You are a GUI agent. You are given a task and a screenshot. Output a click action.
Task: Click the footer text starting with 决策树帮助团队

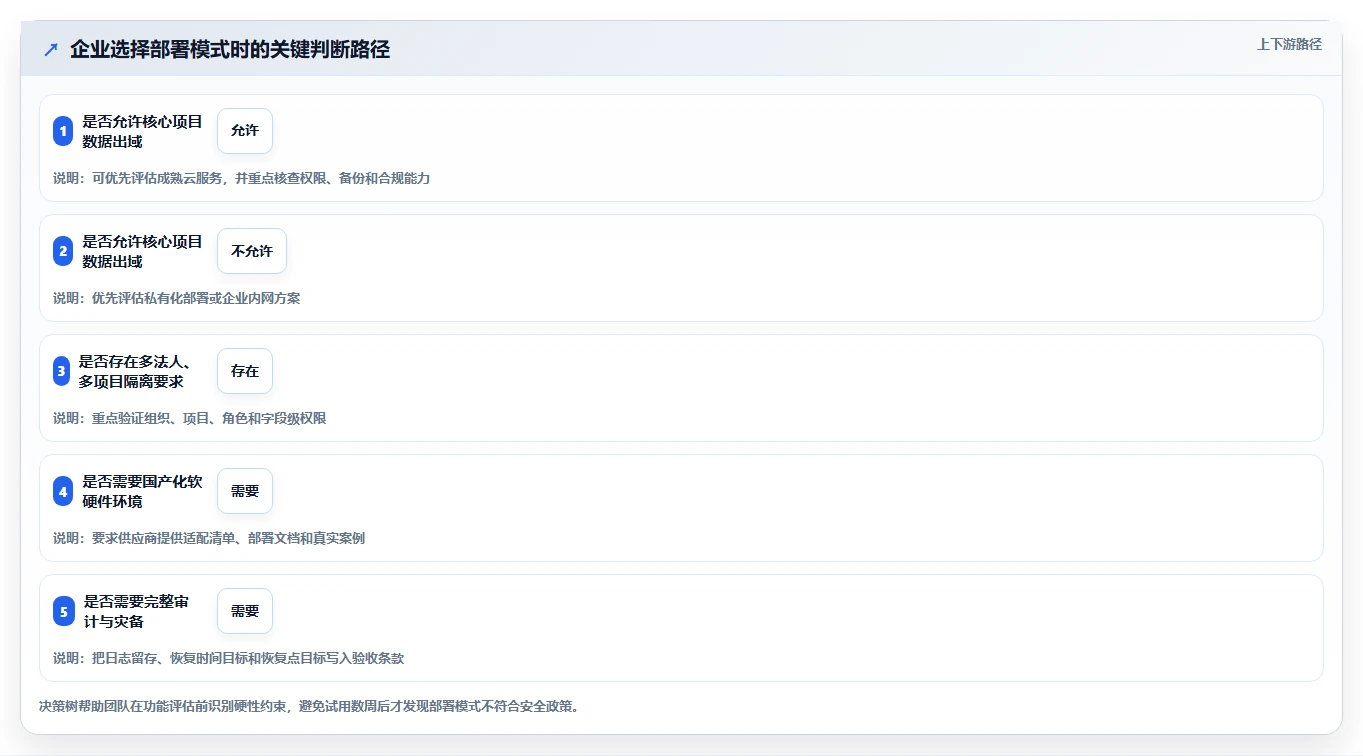(x=309, y=706)
